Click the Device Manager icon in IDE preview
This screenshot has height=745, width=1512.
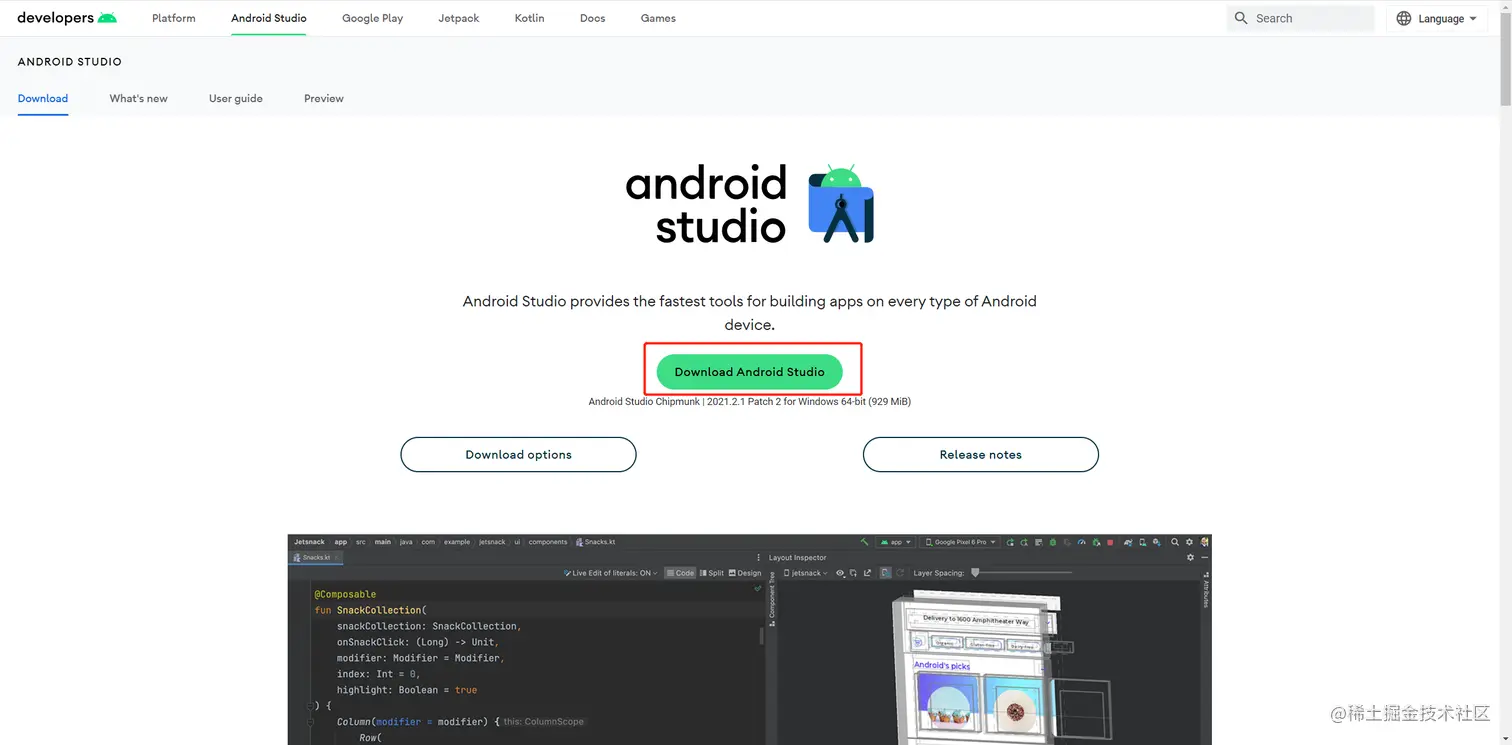coord(1143,542)
